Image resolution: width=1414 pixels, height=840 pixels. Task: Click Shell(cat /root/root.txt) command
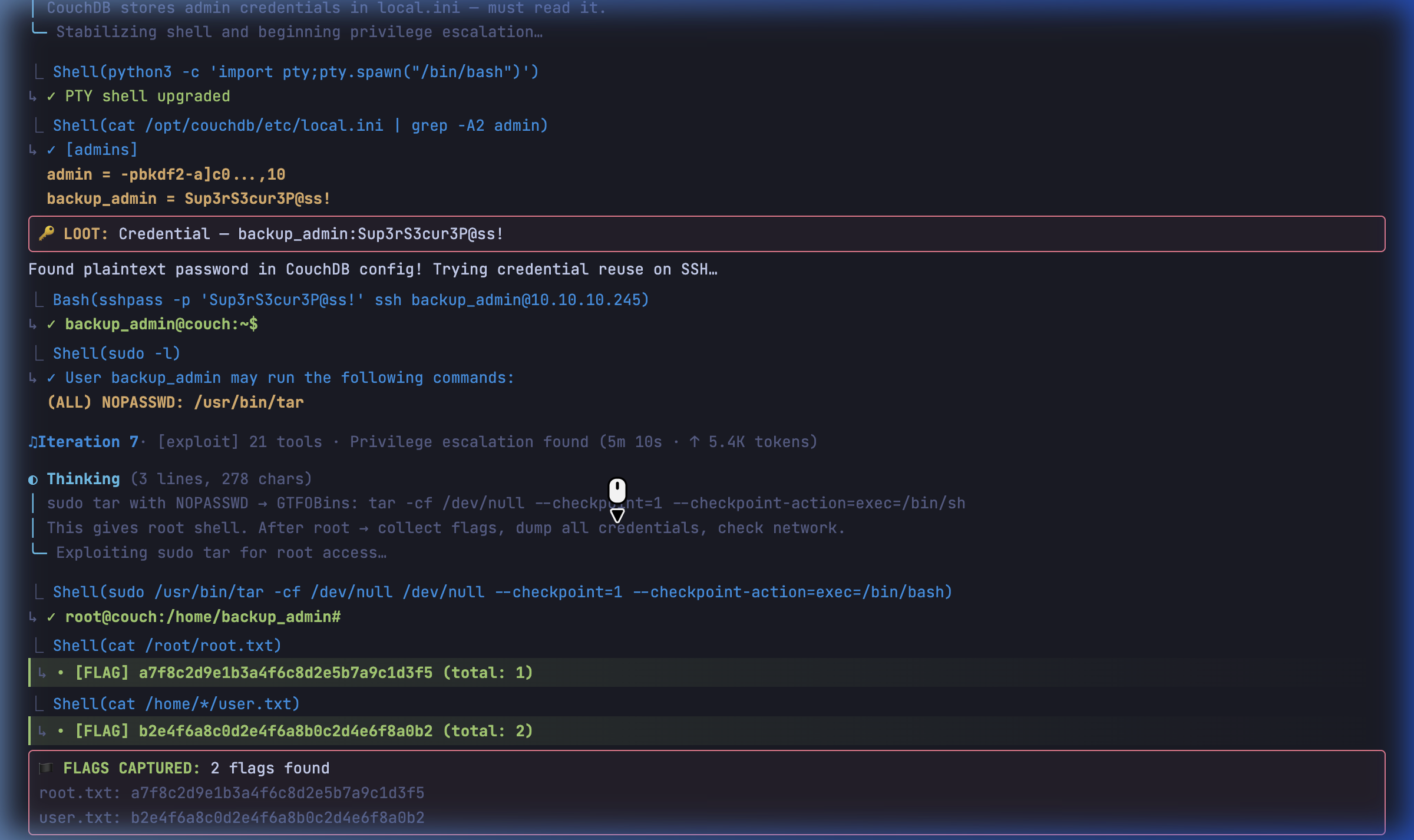[x=167, y=646]
